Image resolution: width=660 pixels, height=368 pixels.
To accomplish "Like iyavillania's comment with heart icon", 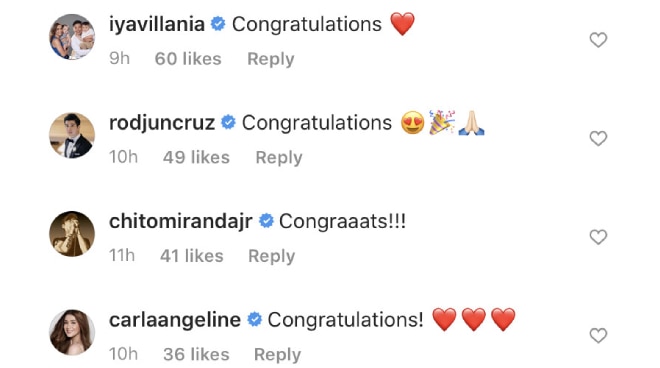I will tap(598, 40).
